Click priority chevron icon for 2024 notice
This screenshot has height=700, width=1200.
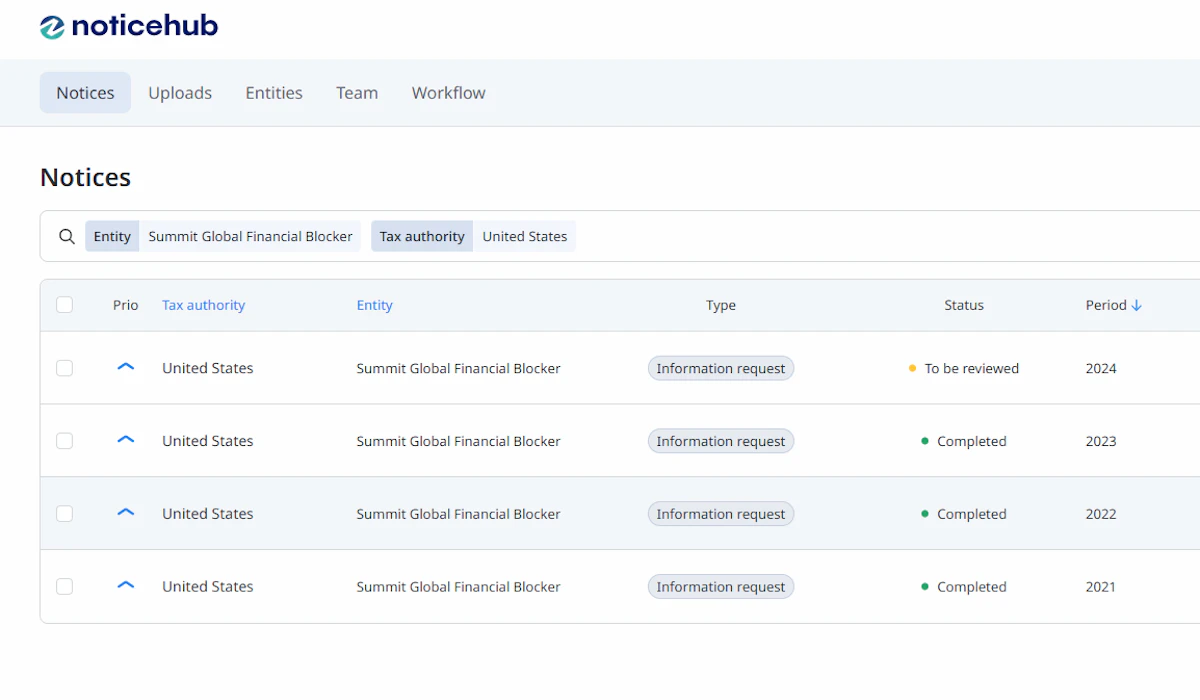[125, 367]
